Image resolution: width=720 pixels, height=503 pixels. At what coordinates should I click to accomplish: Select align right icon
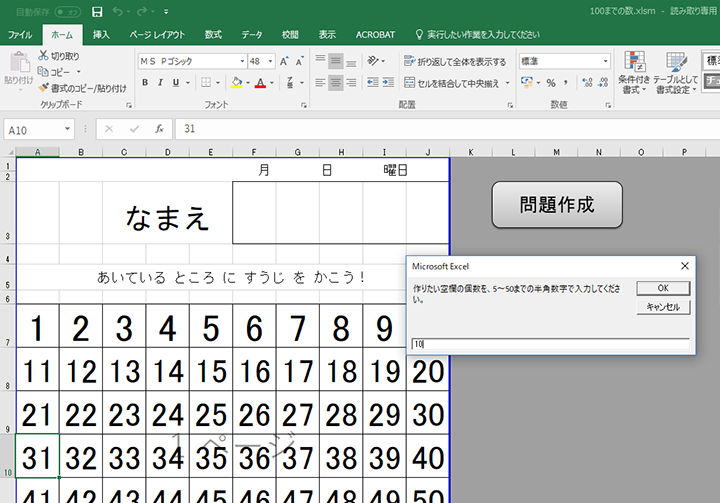(351, 83)
